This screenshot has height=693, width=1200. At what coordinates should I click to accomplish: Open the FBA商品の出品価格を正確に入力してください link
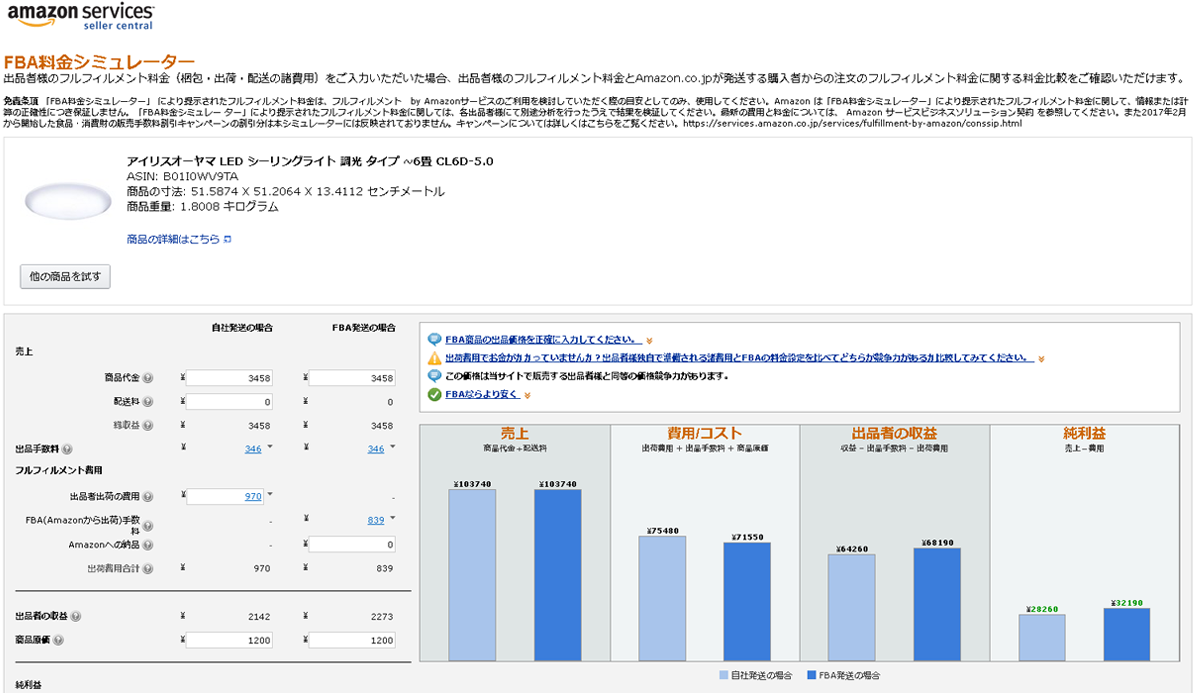(543, 340)
